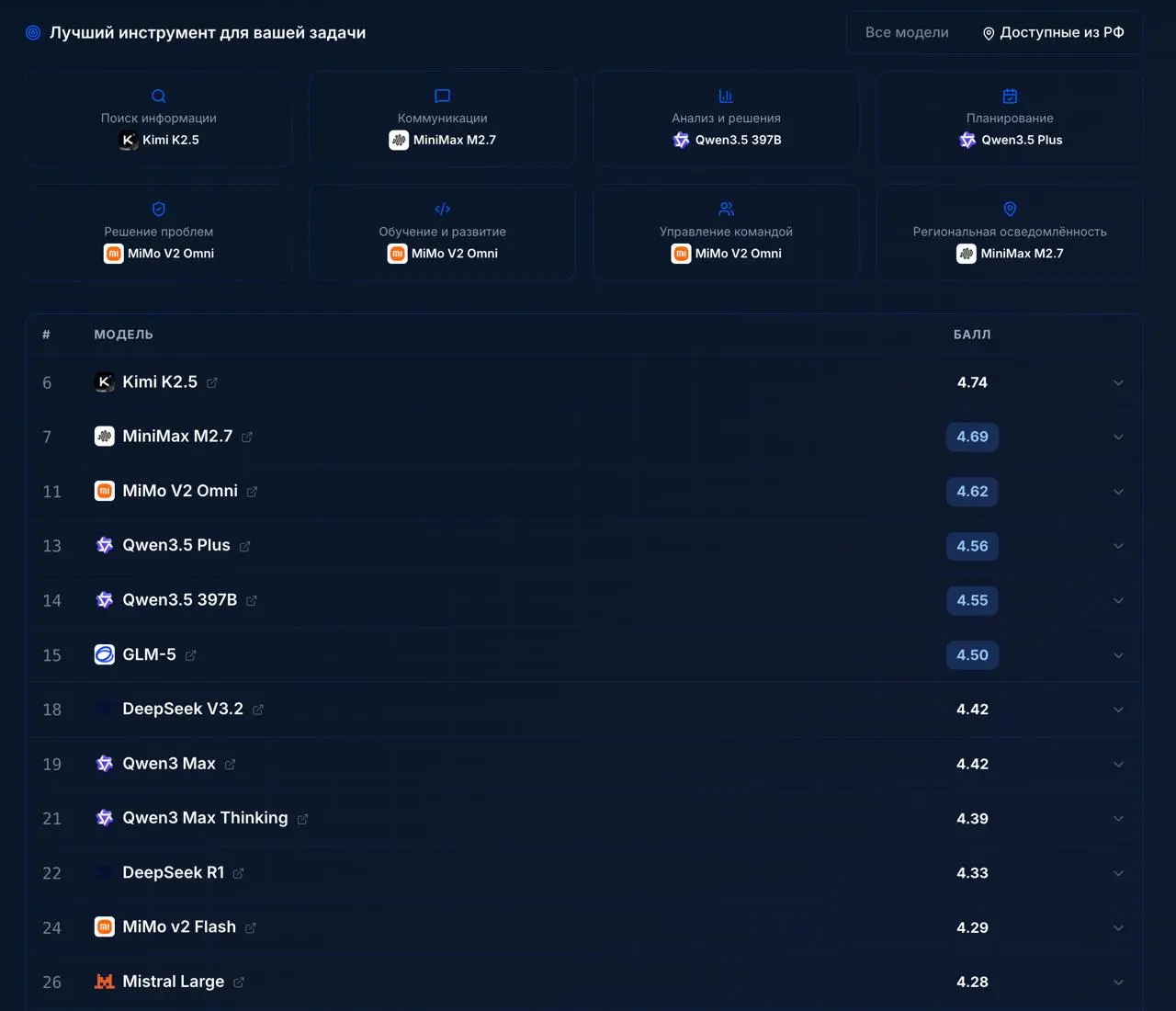Expand the MiniMax M2.7 row chevron
Viewport: 1176px width, 1011px height.
(x=1118, y=437)
